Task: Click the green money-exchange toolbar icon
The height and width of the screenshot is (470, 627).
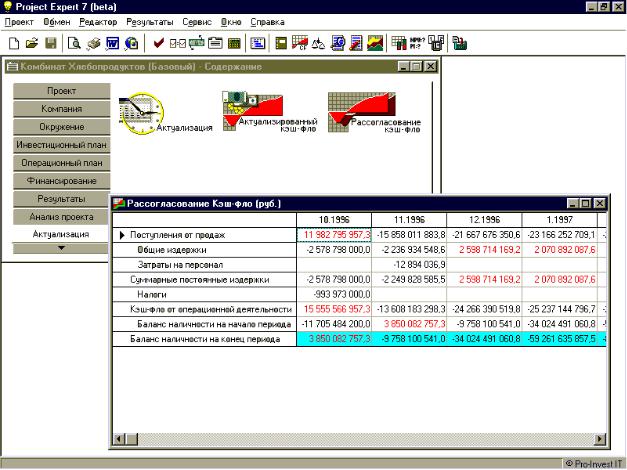Action: point(196,43)
